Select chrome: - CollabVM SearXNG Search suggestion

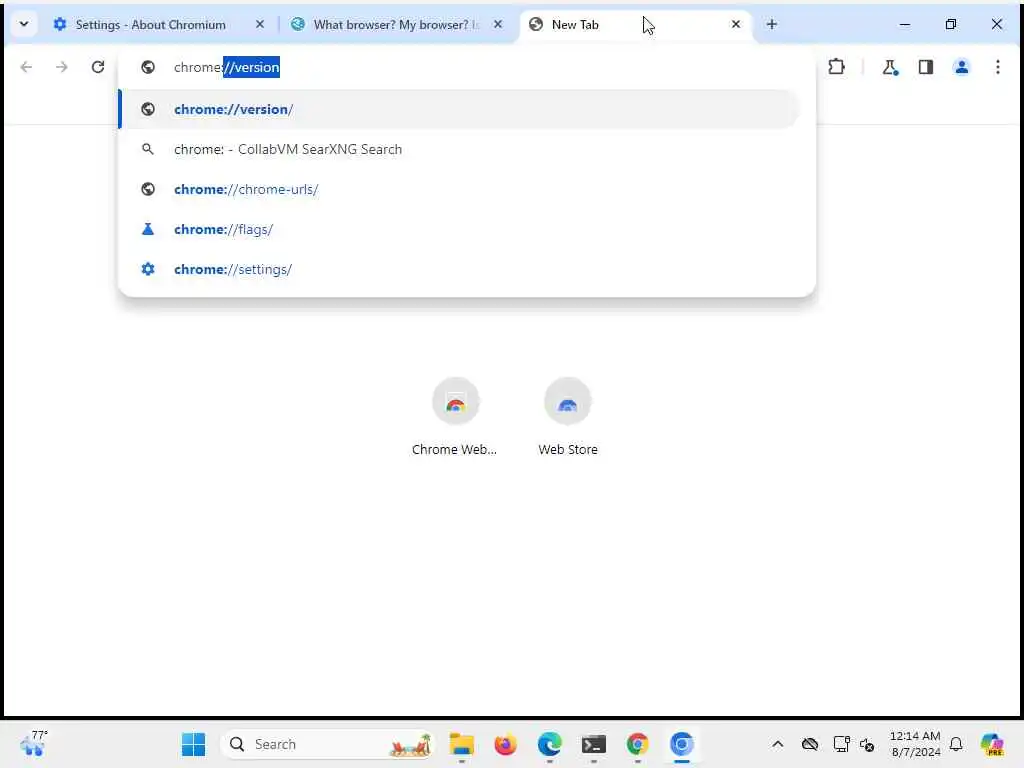[x=460, y=150]
